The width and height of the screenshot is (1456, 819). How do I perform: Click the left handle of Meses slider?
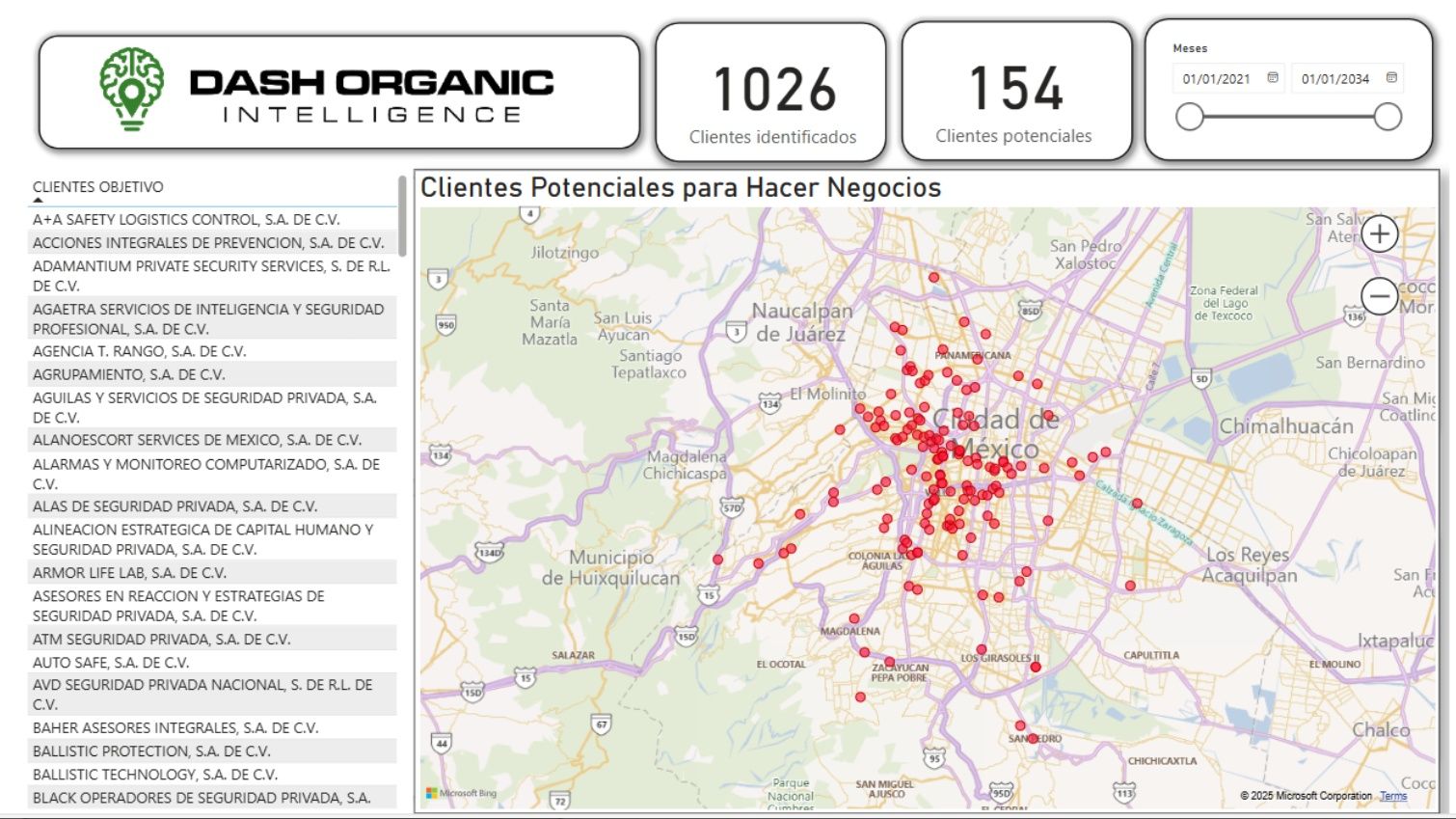tap(1190, 118)
